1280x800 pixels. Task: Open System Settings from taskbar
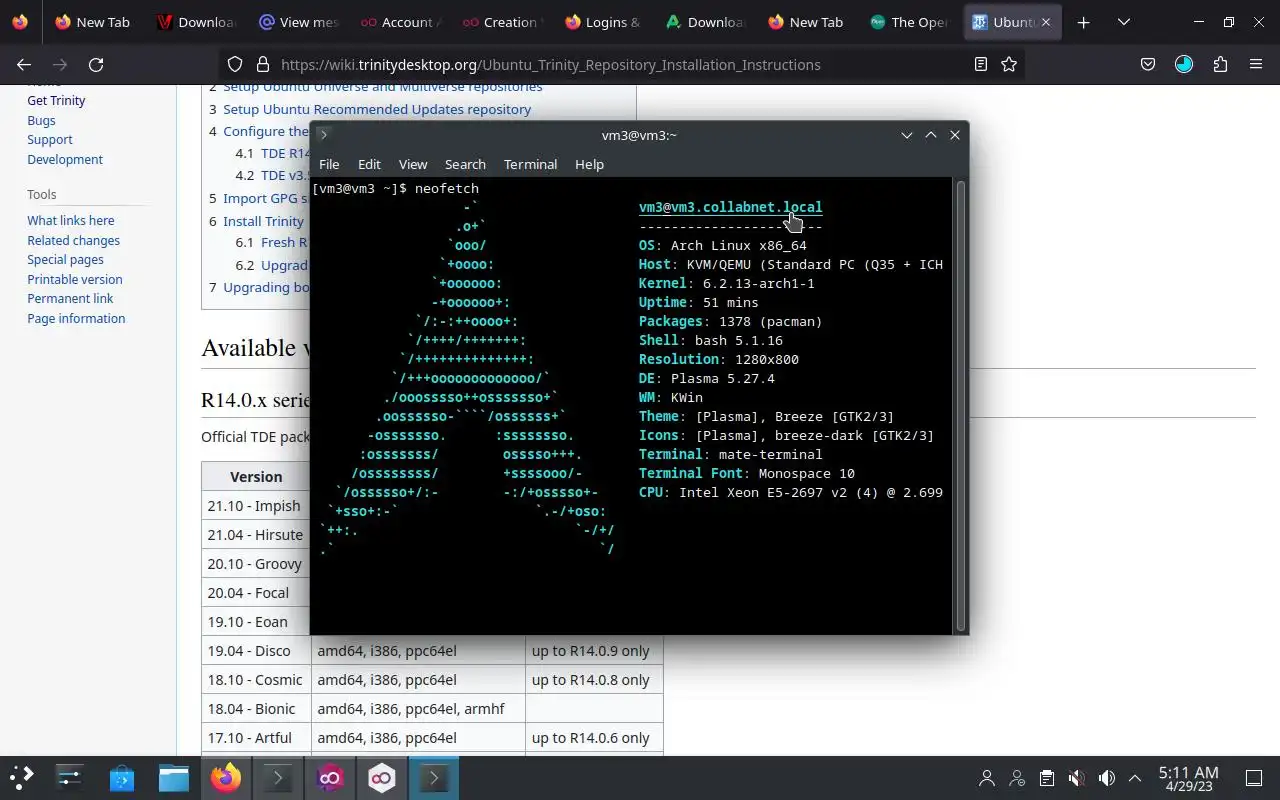[x=70, y=777]
